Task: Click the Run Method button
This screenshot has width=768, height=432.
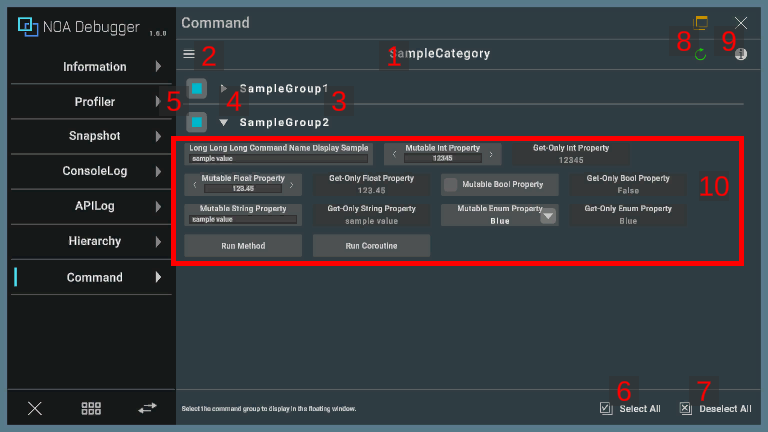Action: click(243, 245)
